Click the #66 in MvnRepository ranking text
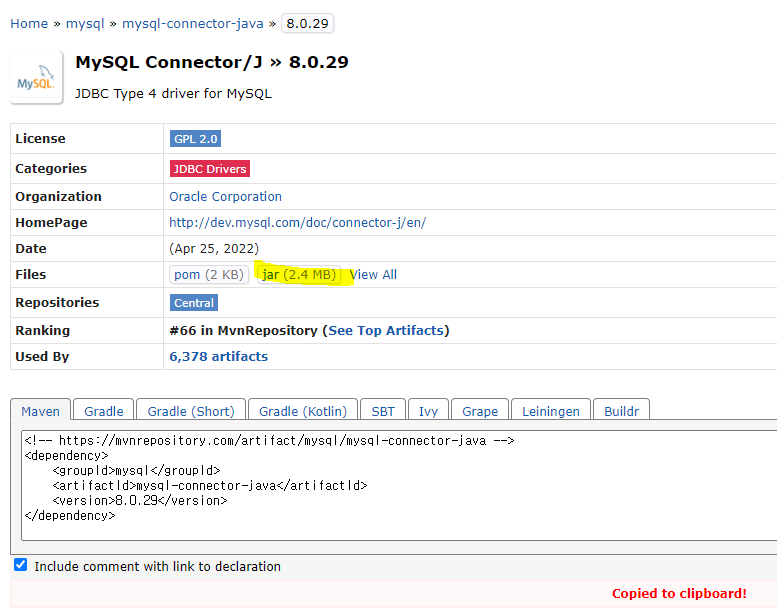This screenshot has height=611, width=777. tap(243, 331)
